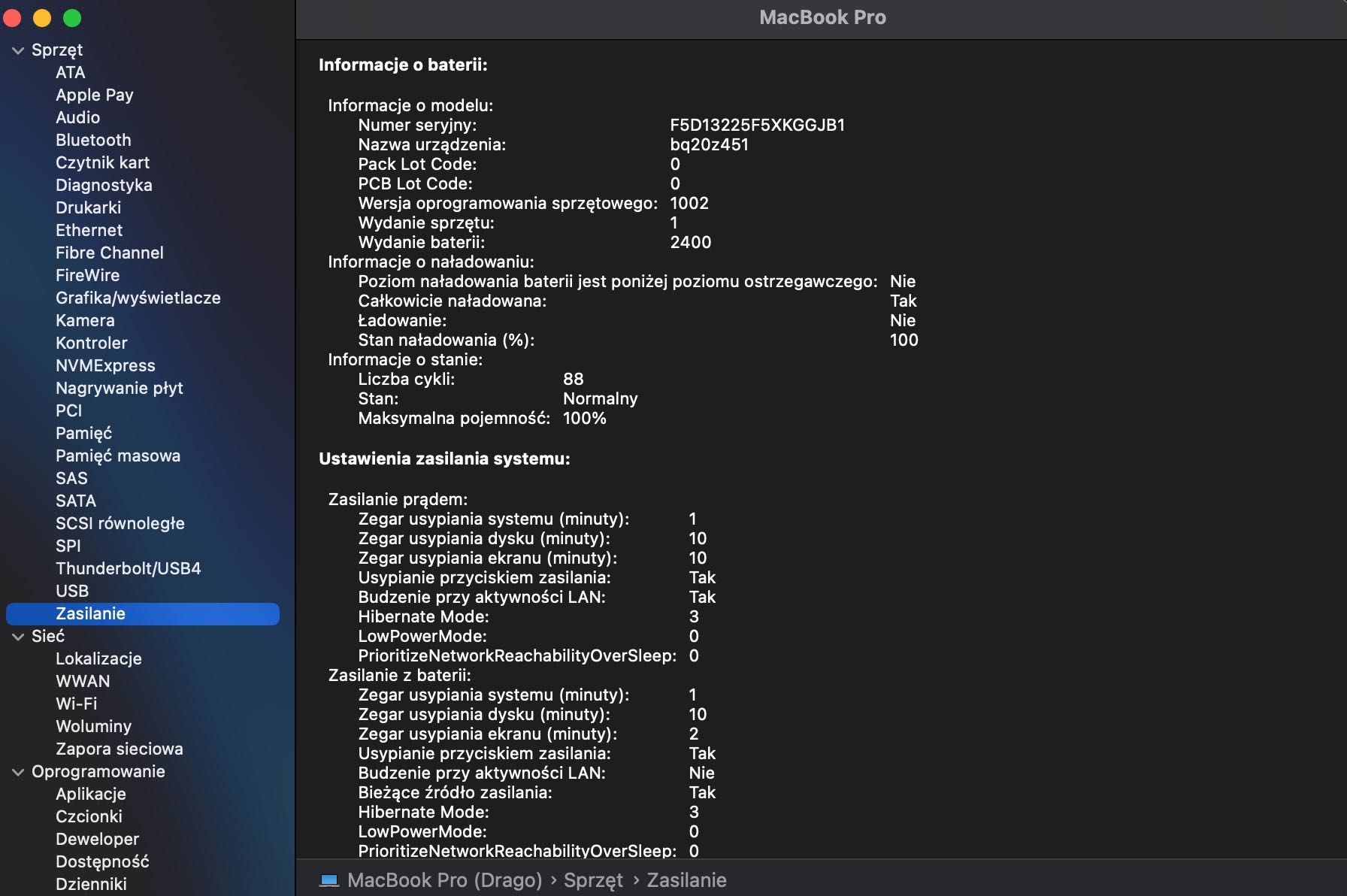Show SATA information

click(76, 501)
